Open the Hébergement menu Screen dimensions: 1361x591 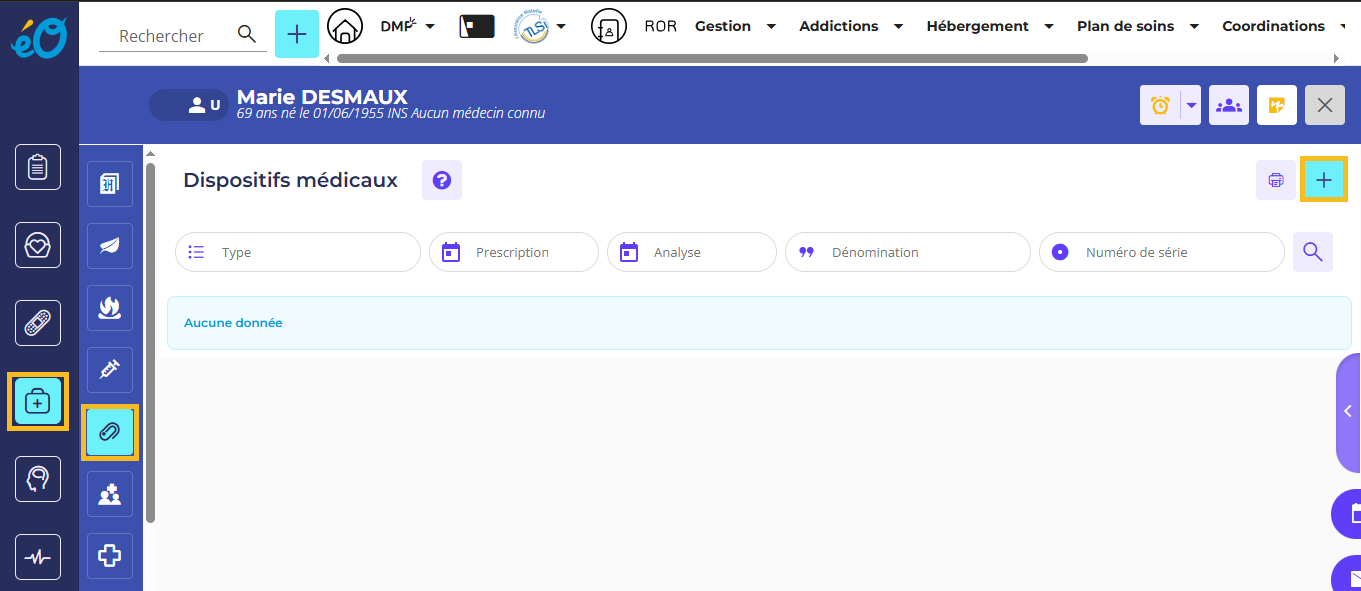[986, 27]
